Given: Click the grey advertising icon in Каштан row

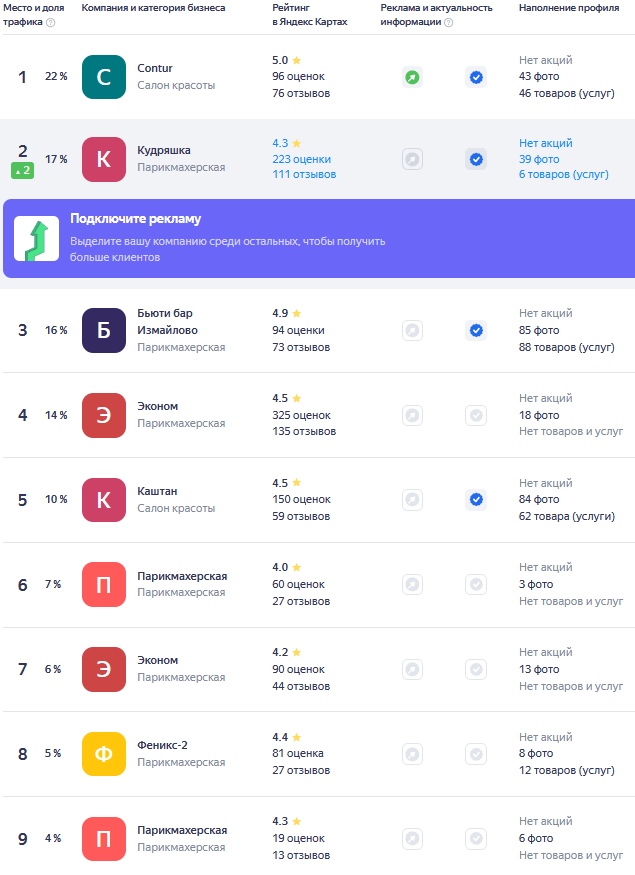Looking at the screenshot, I should coord(412,499).
